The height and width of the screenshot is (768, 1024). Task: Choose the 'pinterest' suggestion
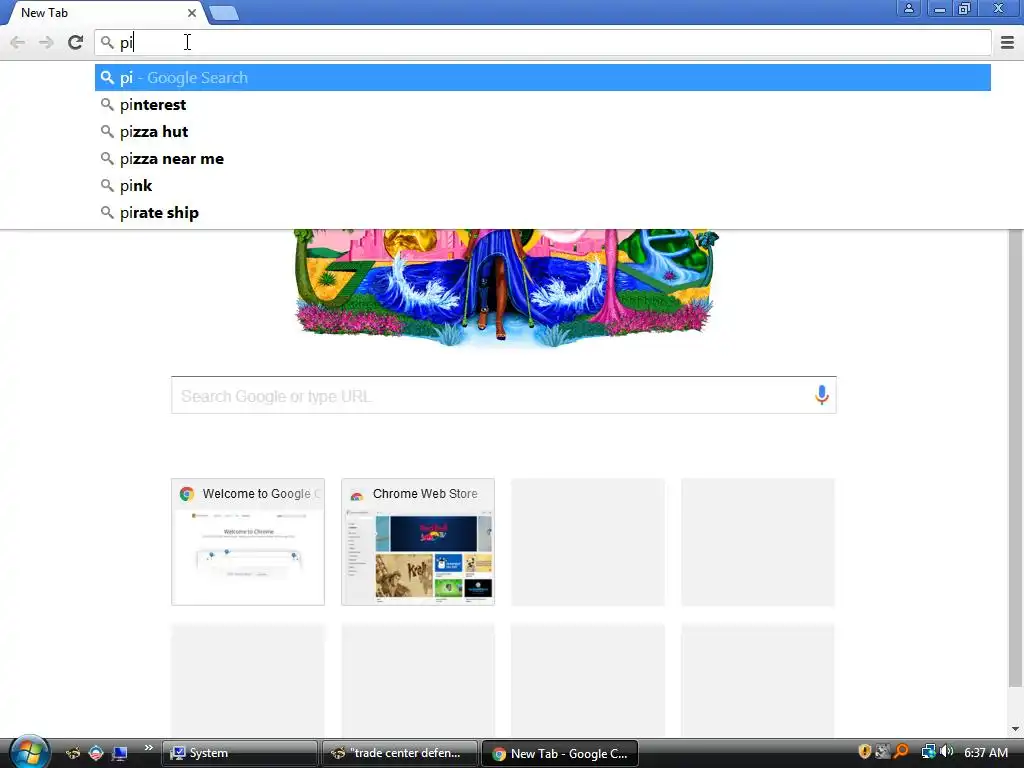[543, 104]
